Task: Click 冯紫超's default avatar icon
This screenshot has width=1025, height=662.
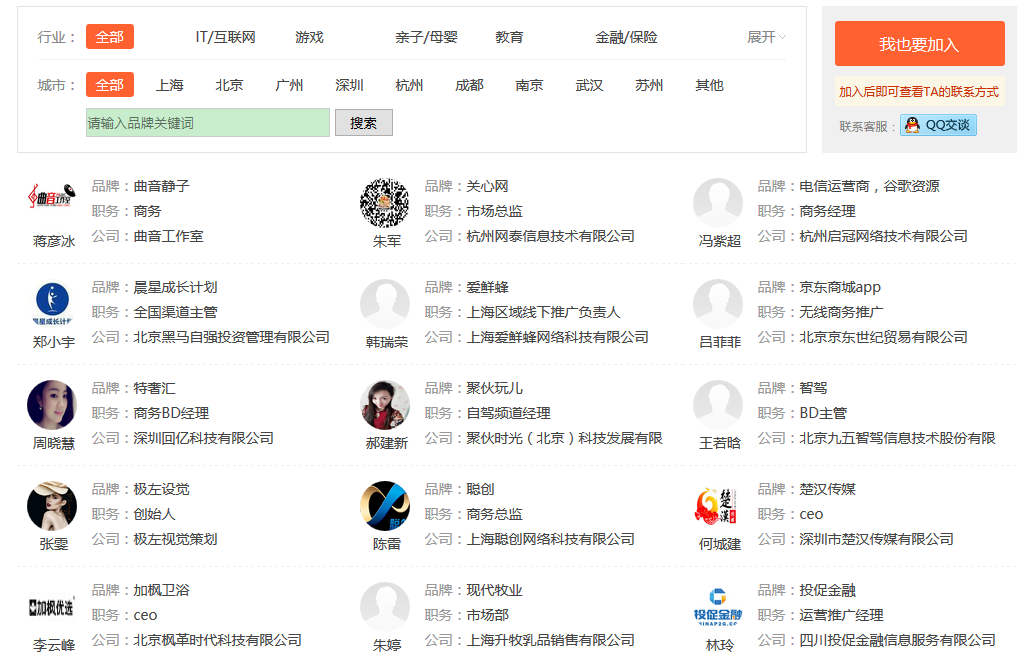Action: pyautogui.click(x=718, y=203)
